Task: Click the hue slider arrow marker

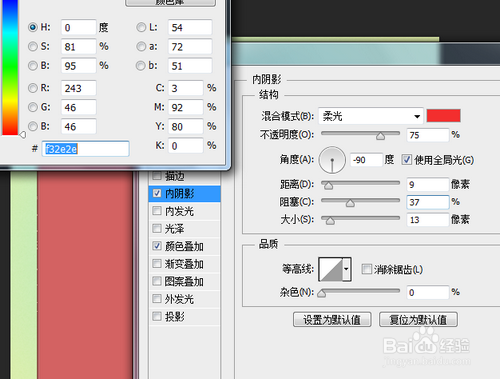Action: [x=23, y=135]
